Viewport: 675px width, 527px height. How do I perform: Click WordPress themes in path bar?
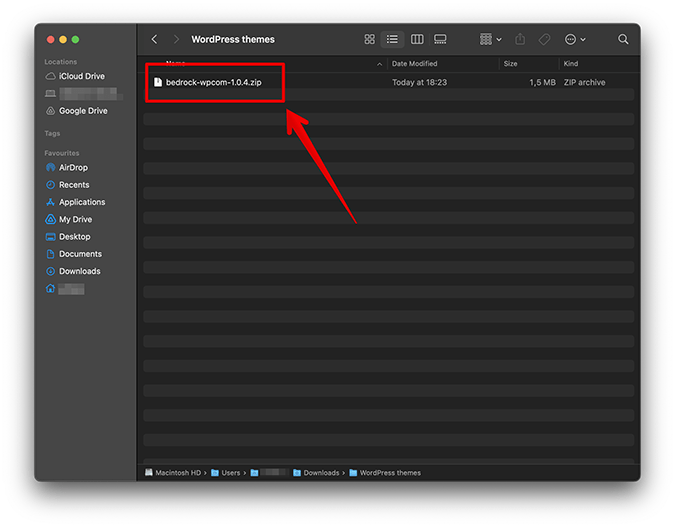coord(385,473)
